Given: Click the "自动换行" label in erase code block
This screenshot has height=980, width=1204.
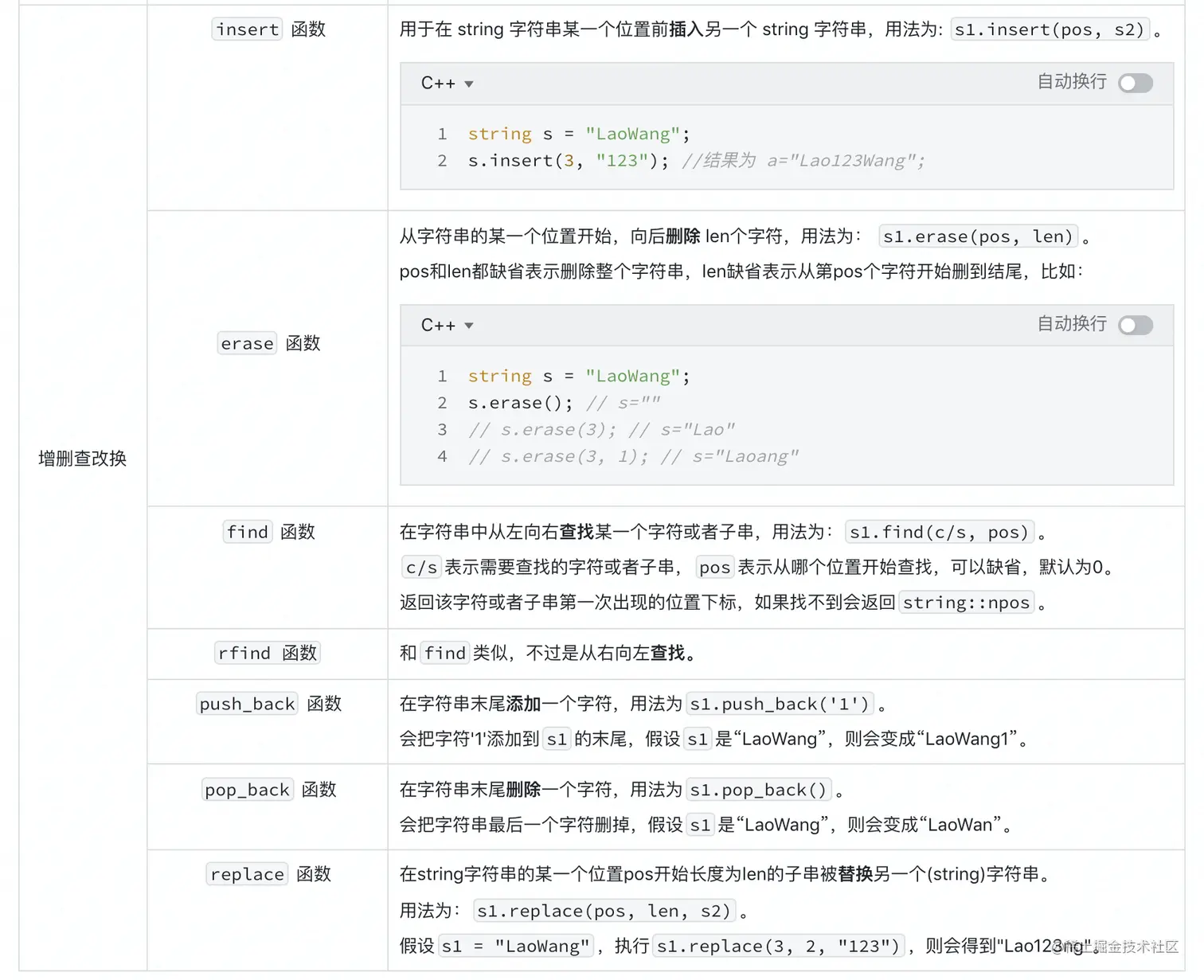Looking at the screenshot, I should [x=1072, y=324].
